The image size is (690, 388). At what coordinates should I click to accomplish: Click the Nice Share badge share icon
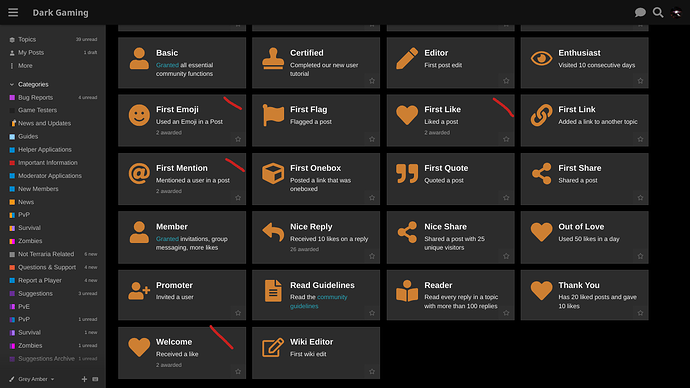407,232
